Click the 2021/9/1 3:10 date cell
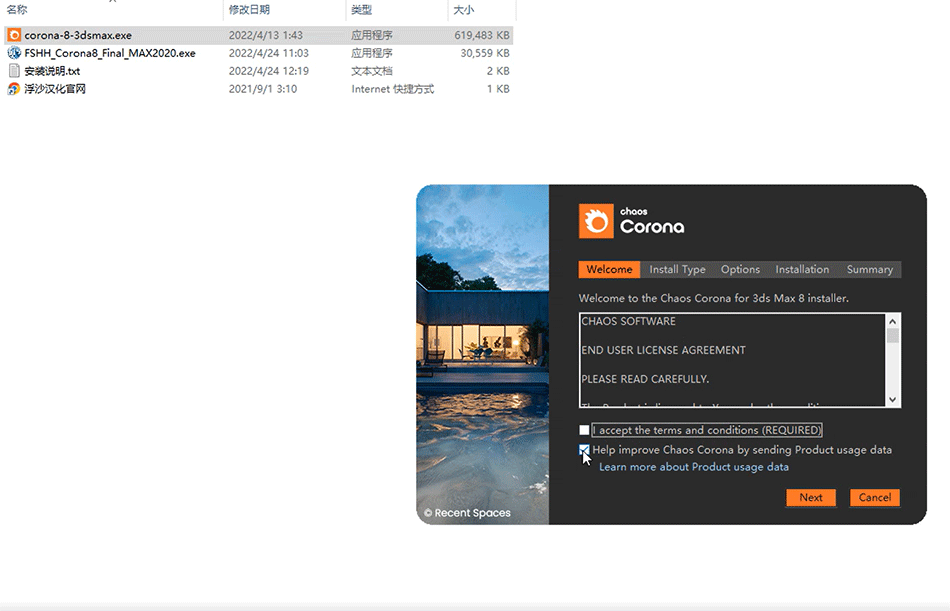The width and height of the screenshot is (950, 611). pos(262,89)
